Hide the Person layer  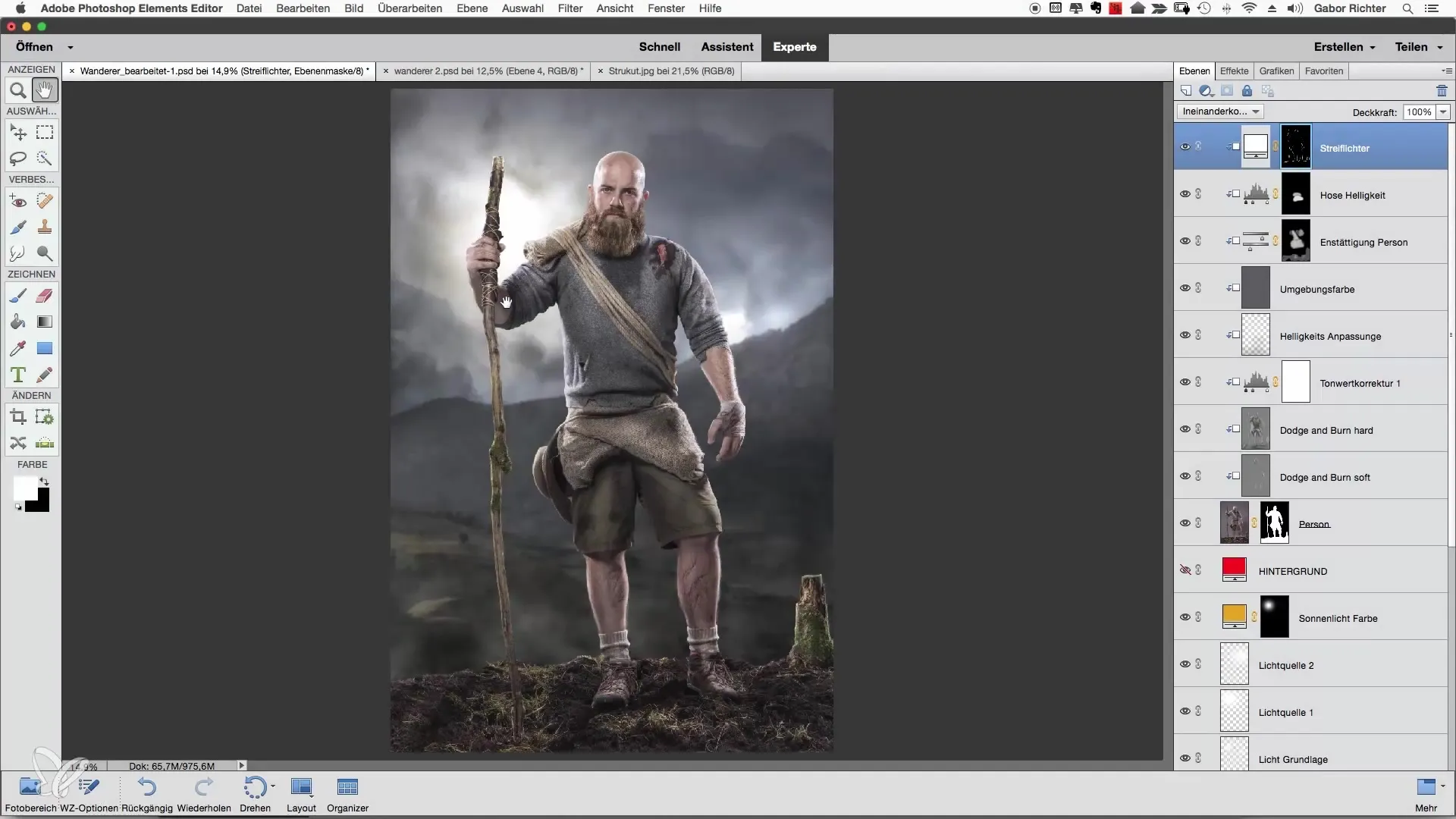tap(1185, 522)
